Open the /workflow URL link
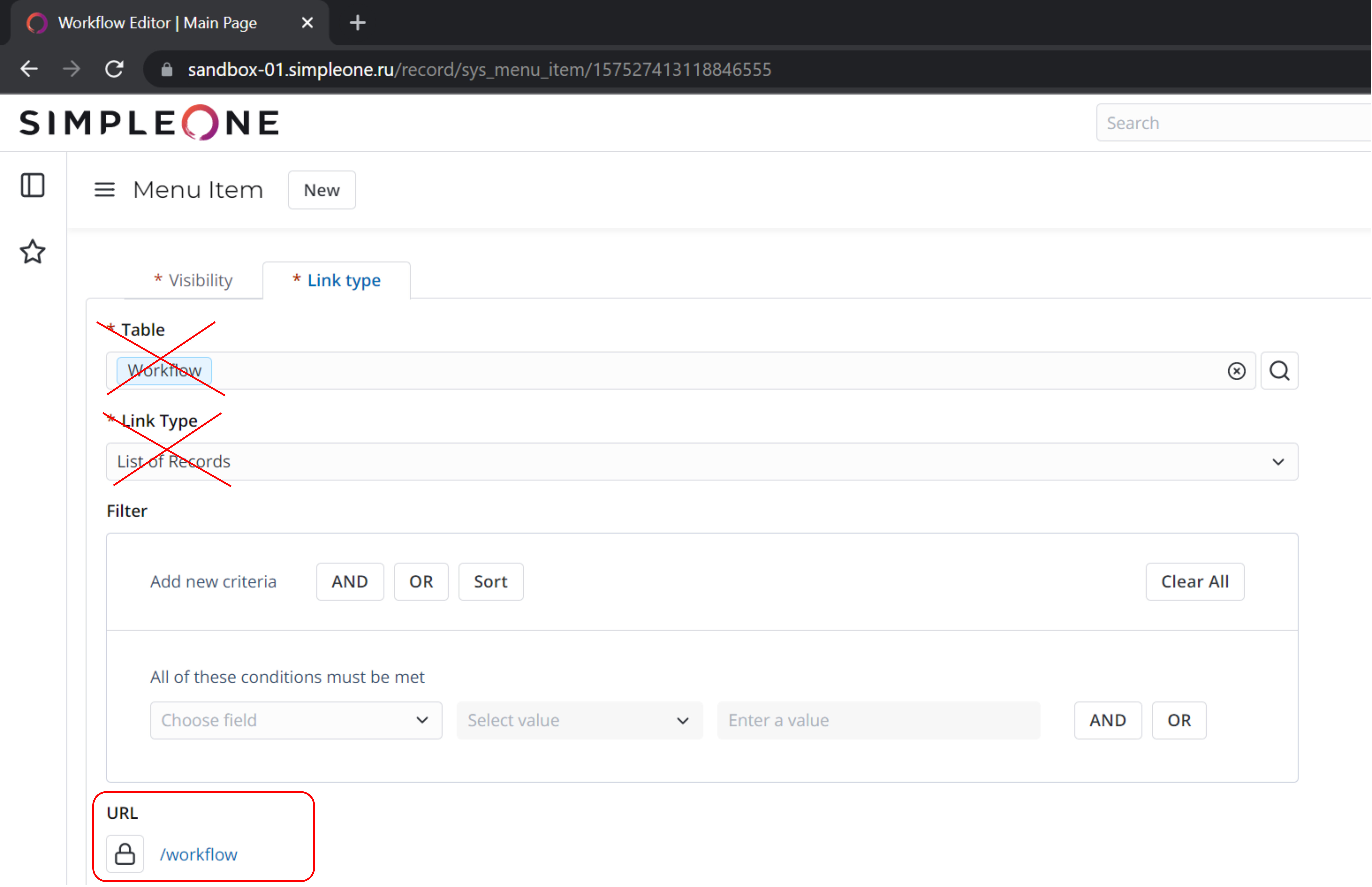 click(x=198, y=854)
